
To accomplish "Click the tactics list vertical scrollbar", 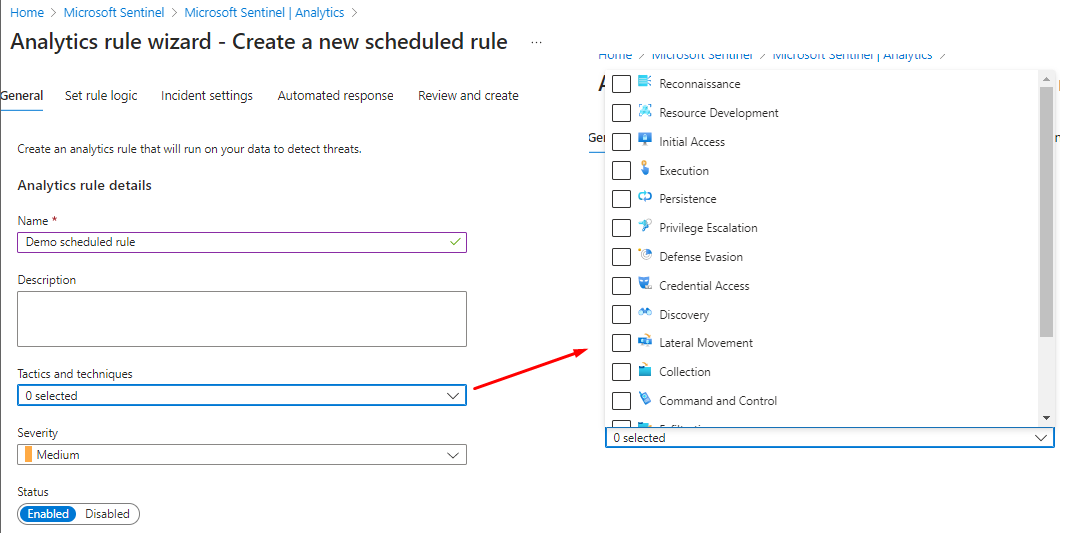I will click(1046, 210).
